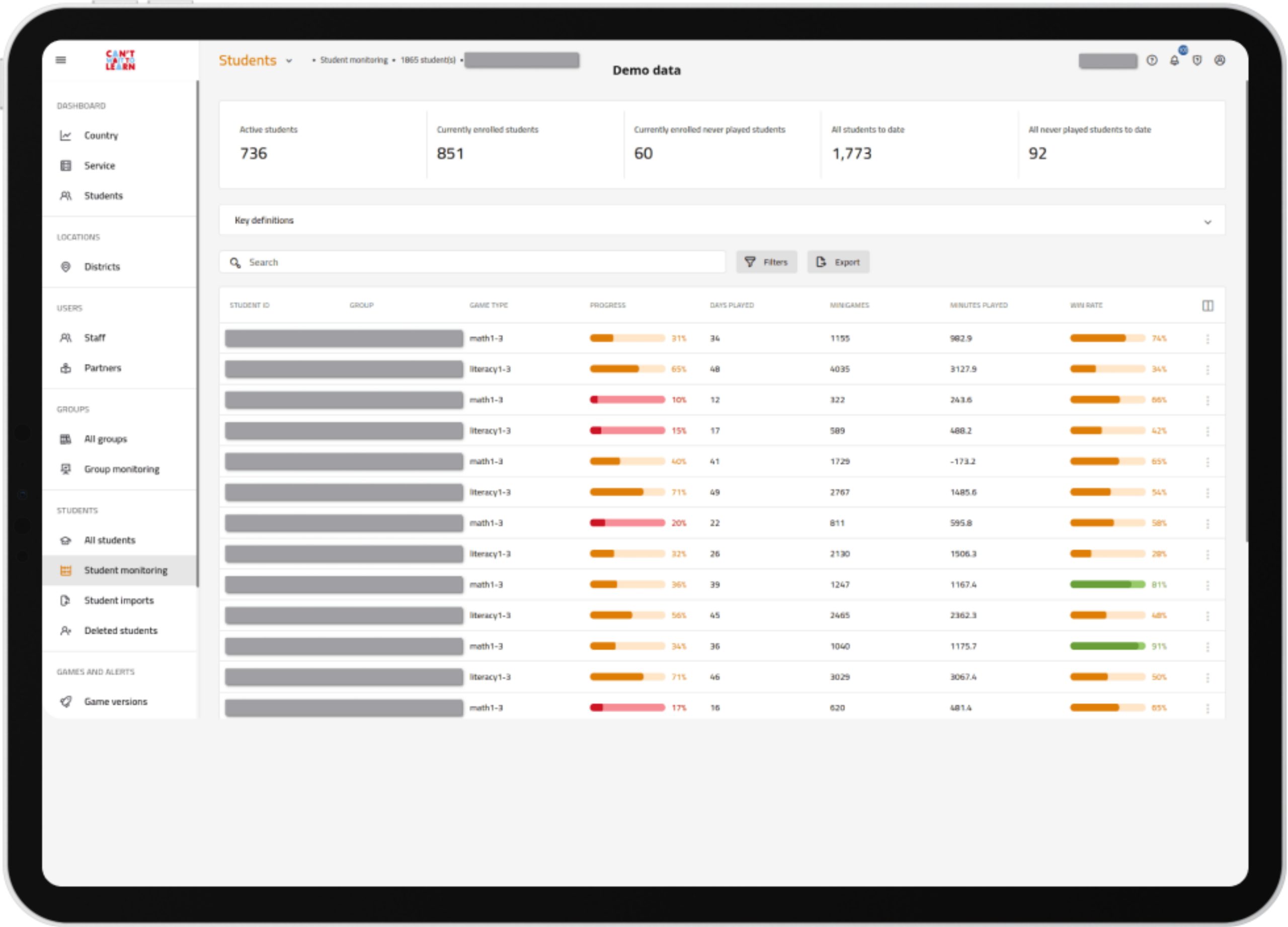The image size is (1288, 927).
Task: Open Student imports in sidebar
Action: [x=119, y=601]
